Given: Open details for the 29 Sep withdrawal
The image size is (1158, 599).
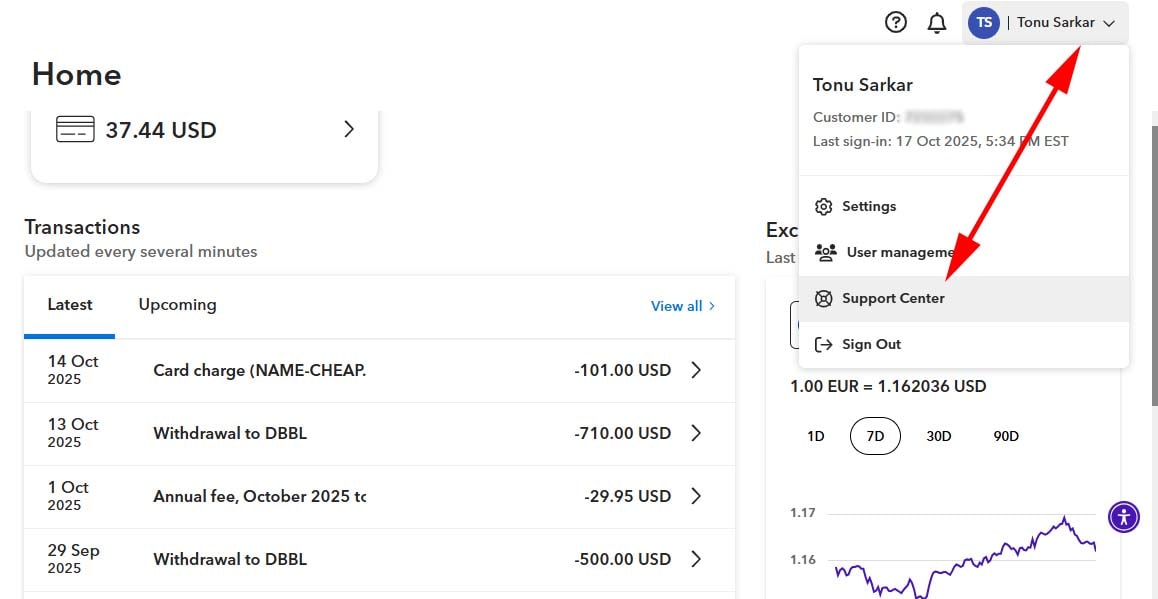Looking at the screenshot, I should click(x=696, y=559).
